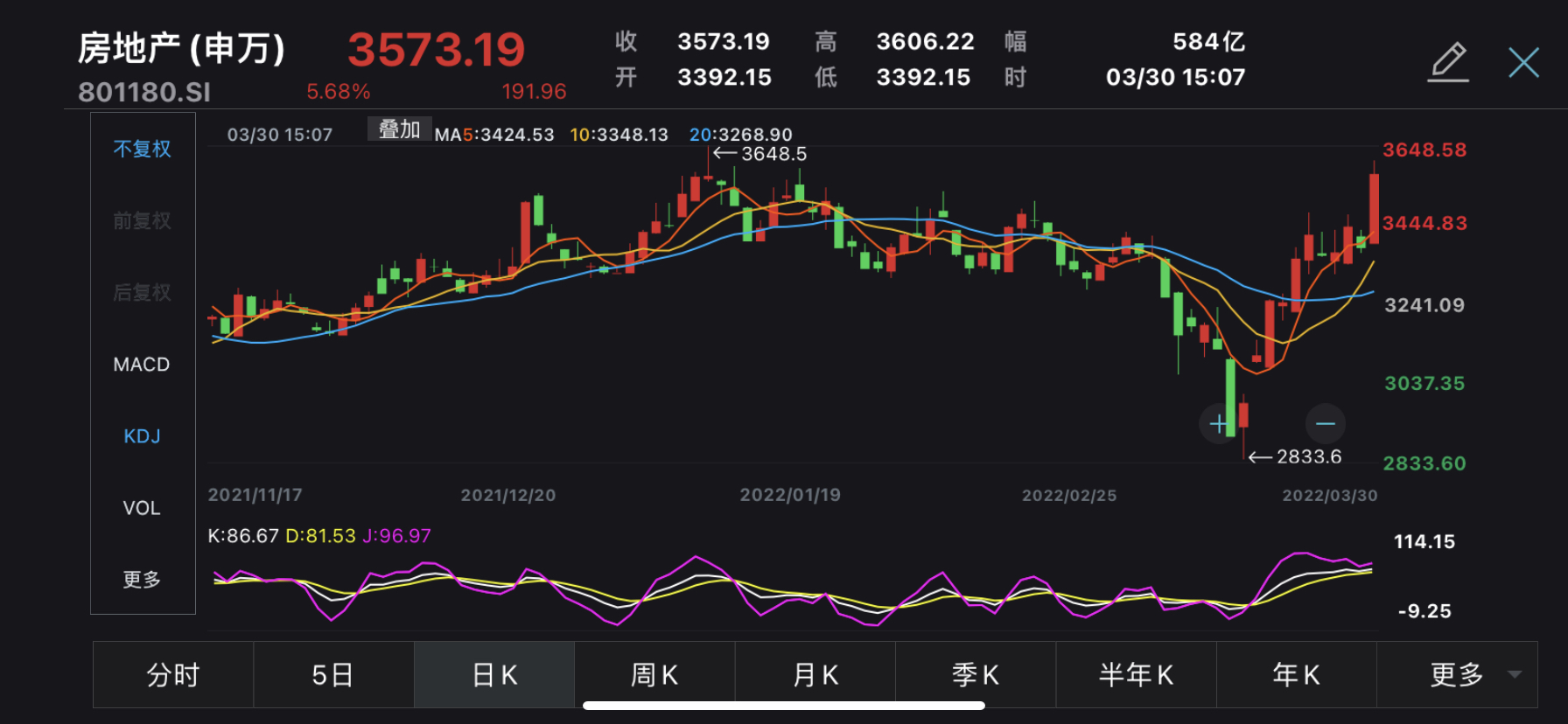Image resolution: width=1568 pixels, height=724 pixels.
Task: Select the 季K period tab
Action: click(x=976, y=674)
